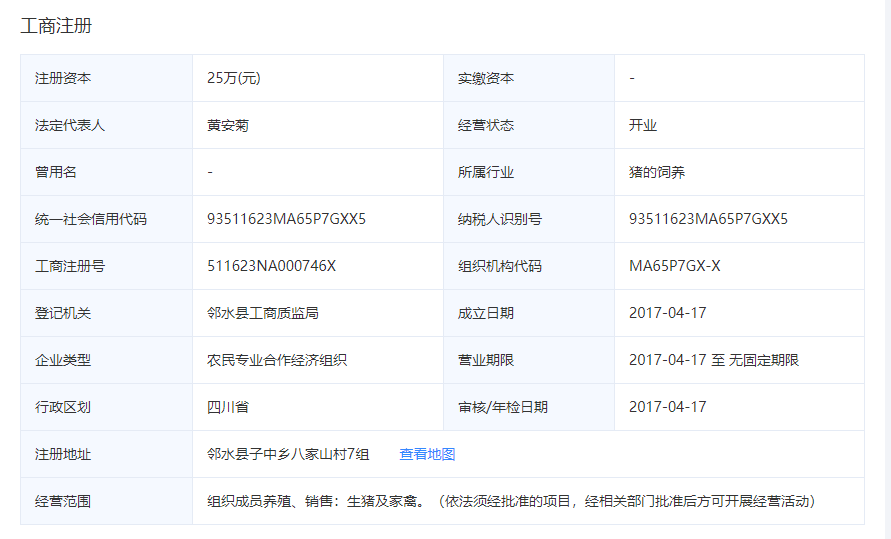Open the 查看地图 map link

point(427,454)
